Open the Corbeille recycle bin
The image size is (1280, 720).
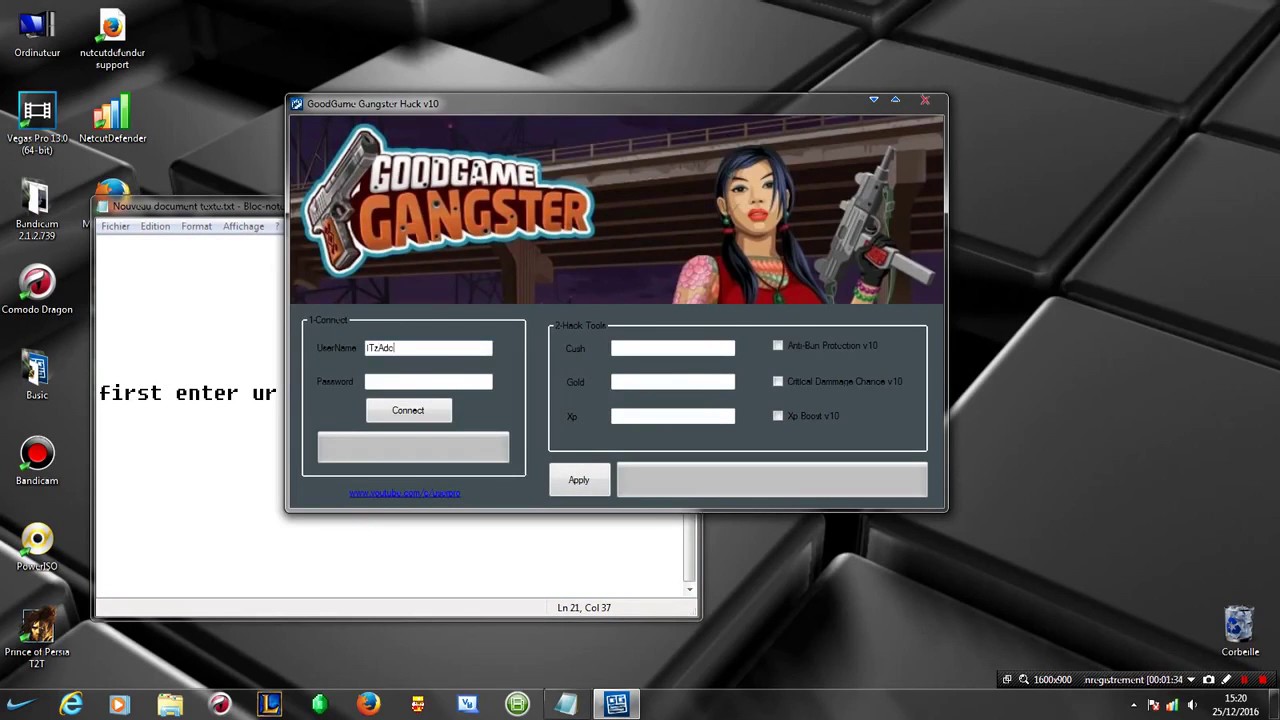[1240, 632]
